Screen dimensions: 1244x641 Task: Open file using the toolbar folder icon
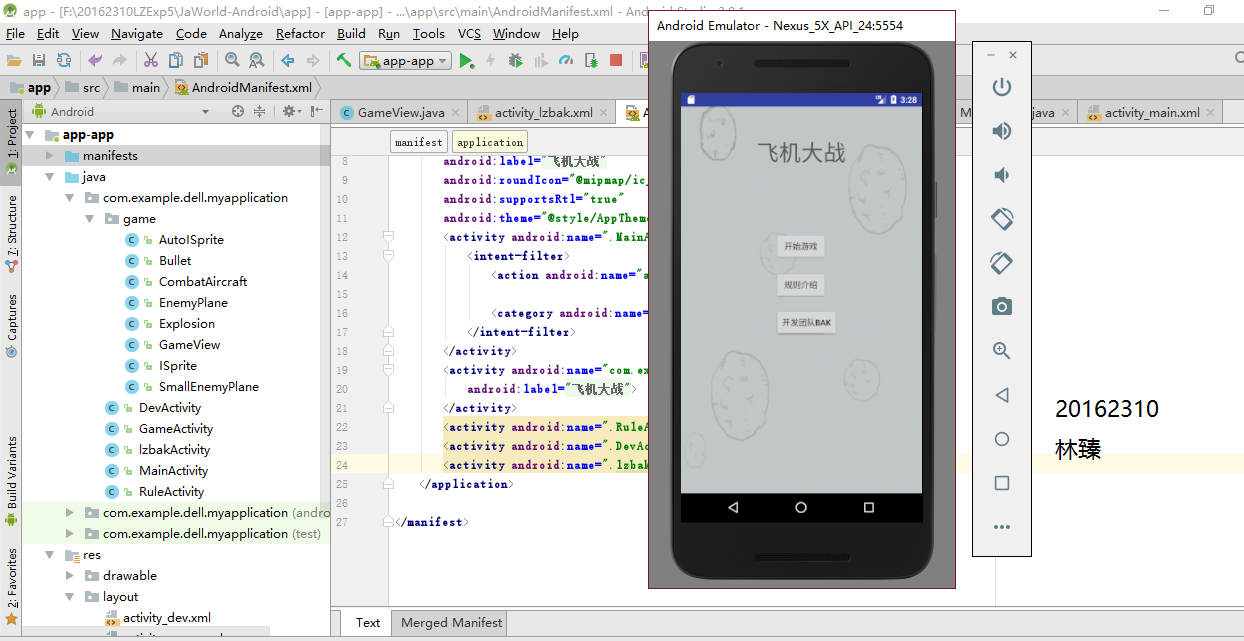[14, 60]
